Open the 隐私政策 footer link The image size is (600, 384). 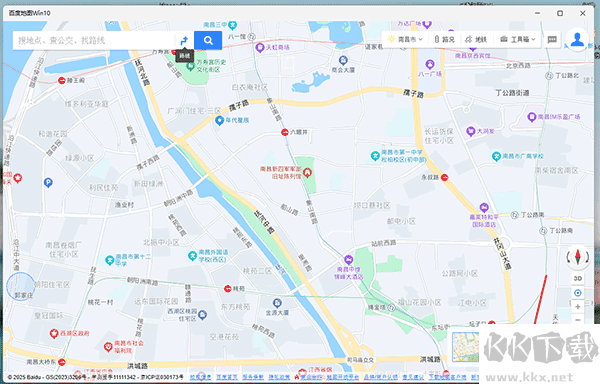(279, 377)
